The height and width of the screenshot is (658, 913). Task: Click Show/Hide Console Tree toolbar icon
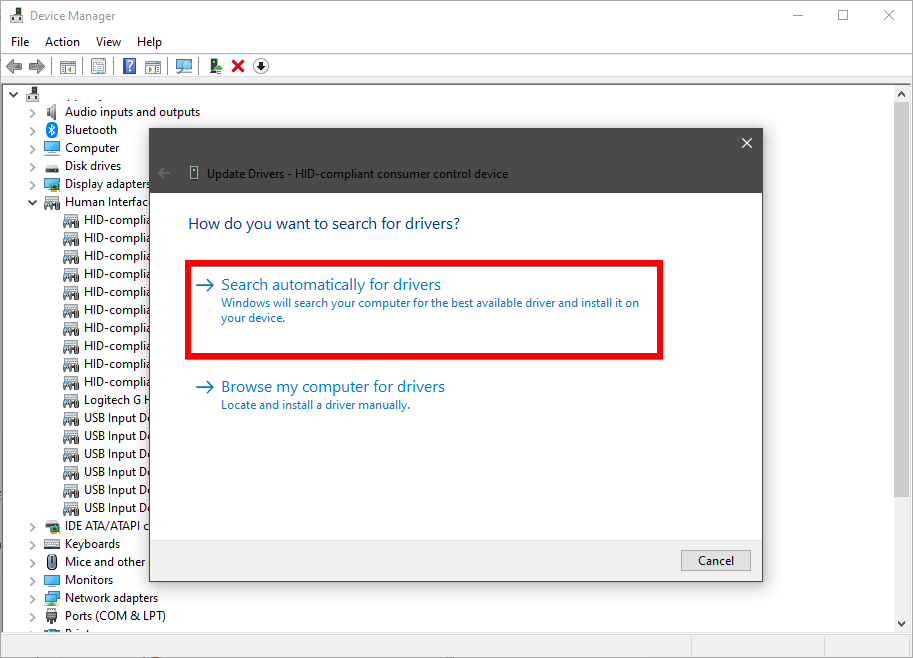tap(68, 66)
